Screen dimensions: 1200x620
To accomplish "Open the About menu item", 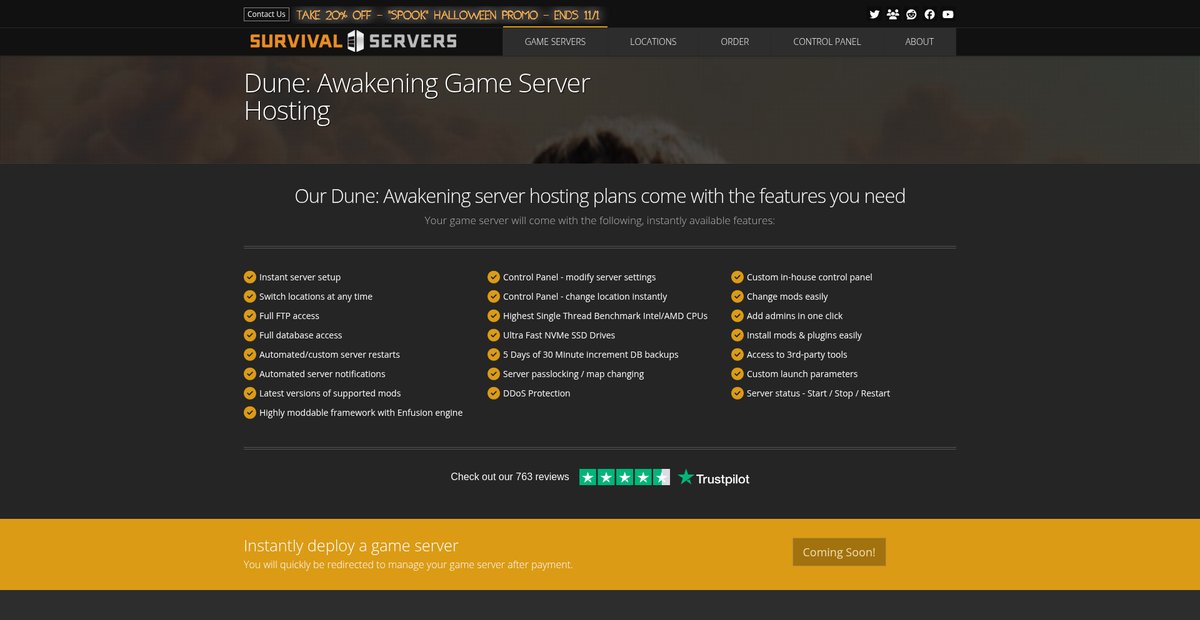I will pos(919,41).
